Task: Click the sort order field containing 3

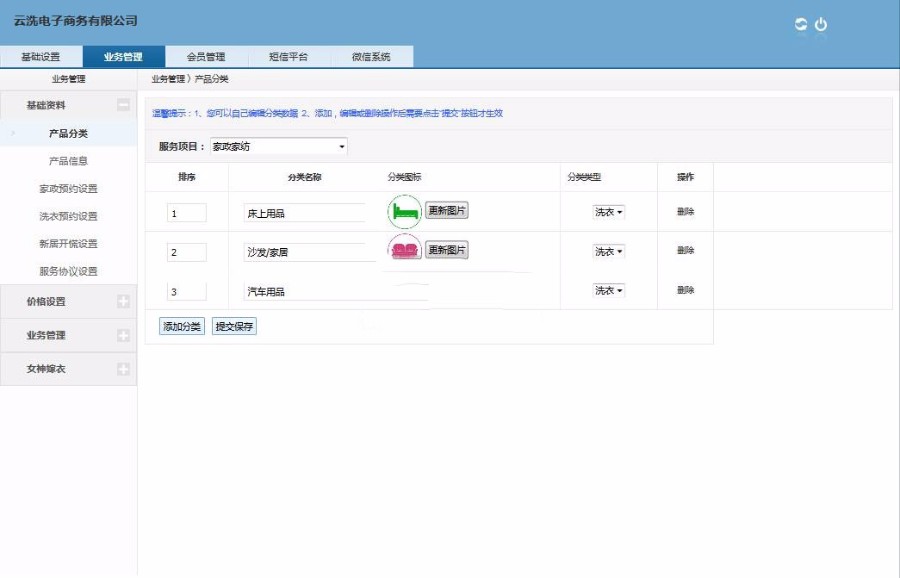Action: click(x=187, y=292)
